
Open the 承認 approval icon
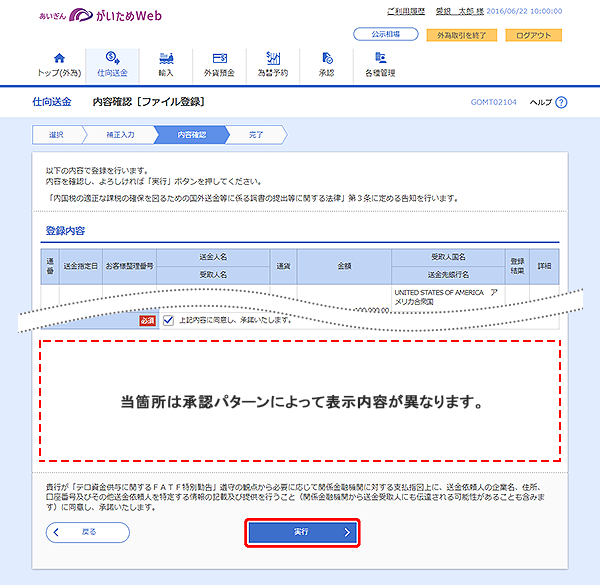pos(327,58)
